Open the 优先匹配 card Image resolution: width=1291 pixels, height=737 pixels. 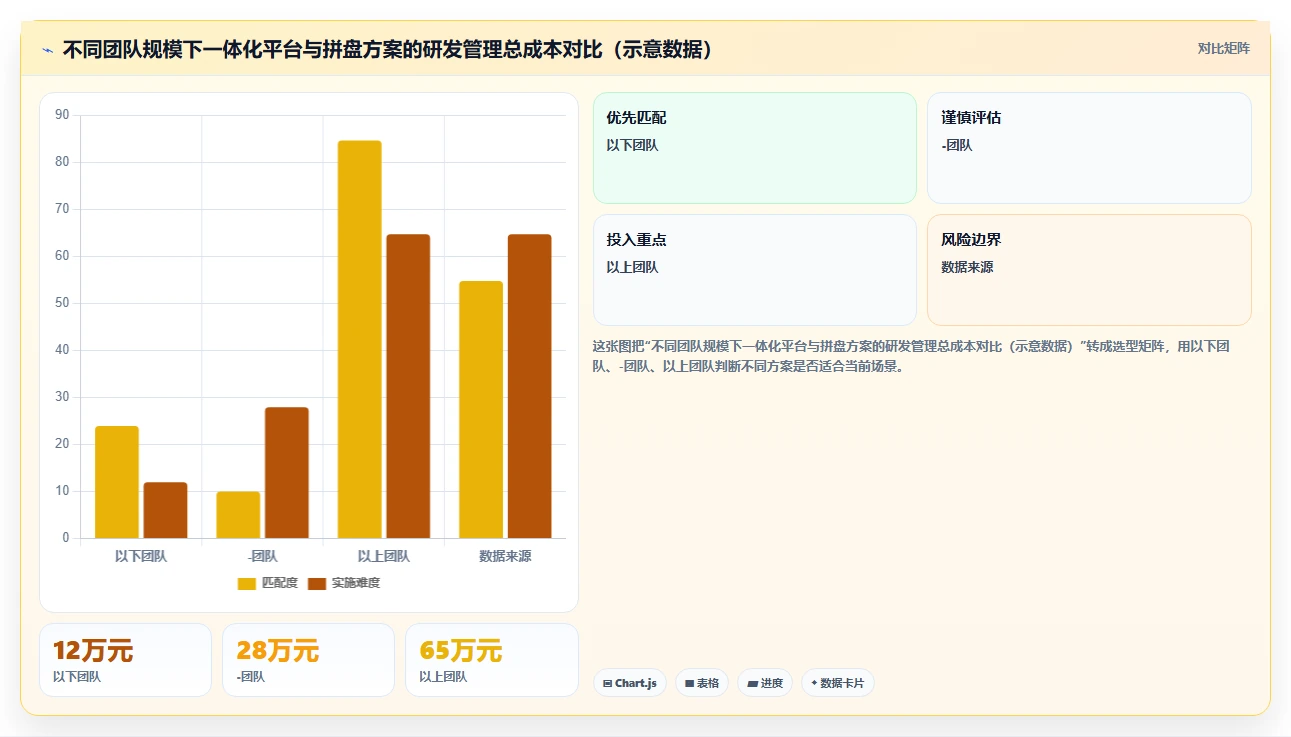coord(755,148)
